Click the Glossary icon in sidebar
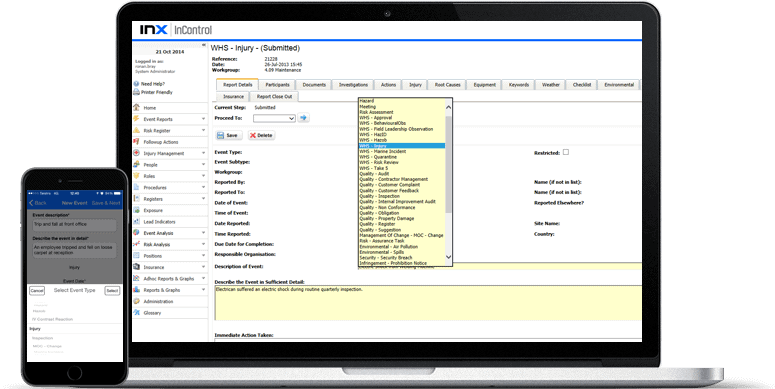This screenshot has width=775, height=389. click(137, 312)
